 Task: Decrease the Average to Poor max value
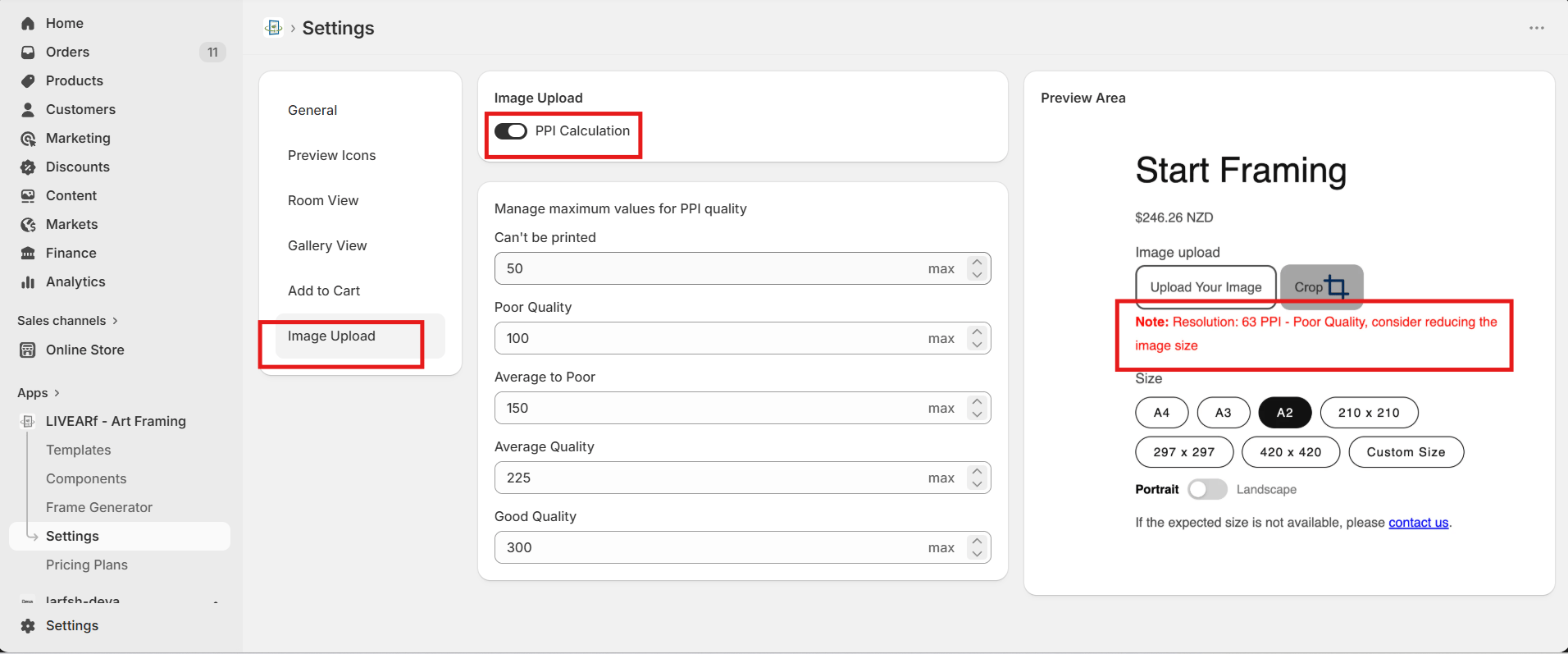pyautogui.click(x=977, y=414)
